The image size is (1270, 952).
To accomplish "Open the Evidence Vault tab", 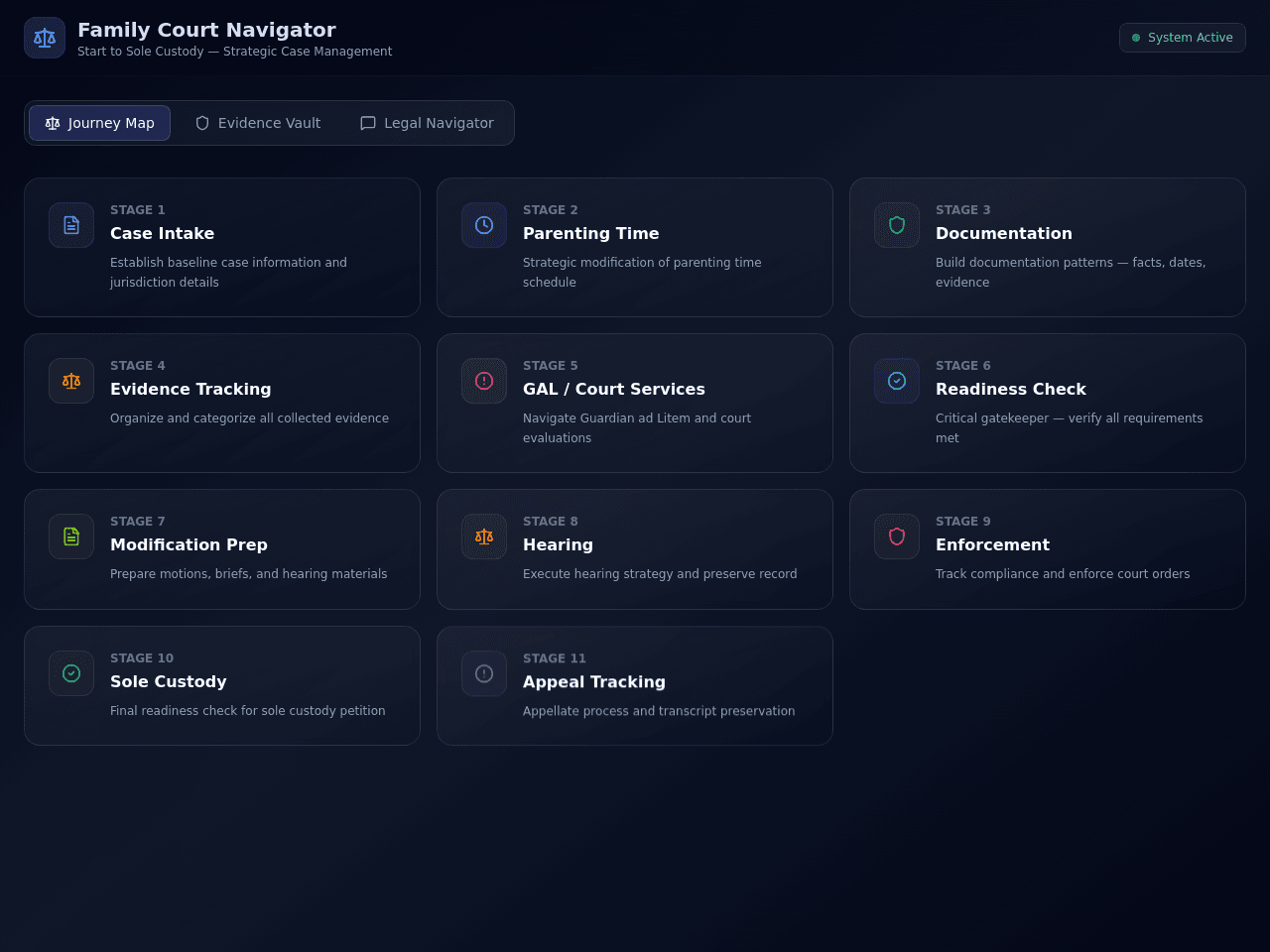I will 258,123.
